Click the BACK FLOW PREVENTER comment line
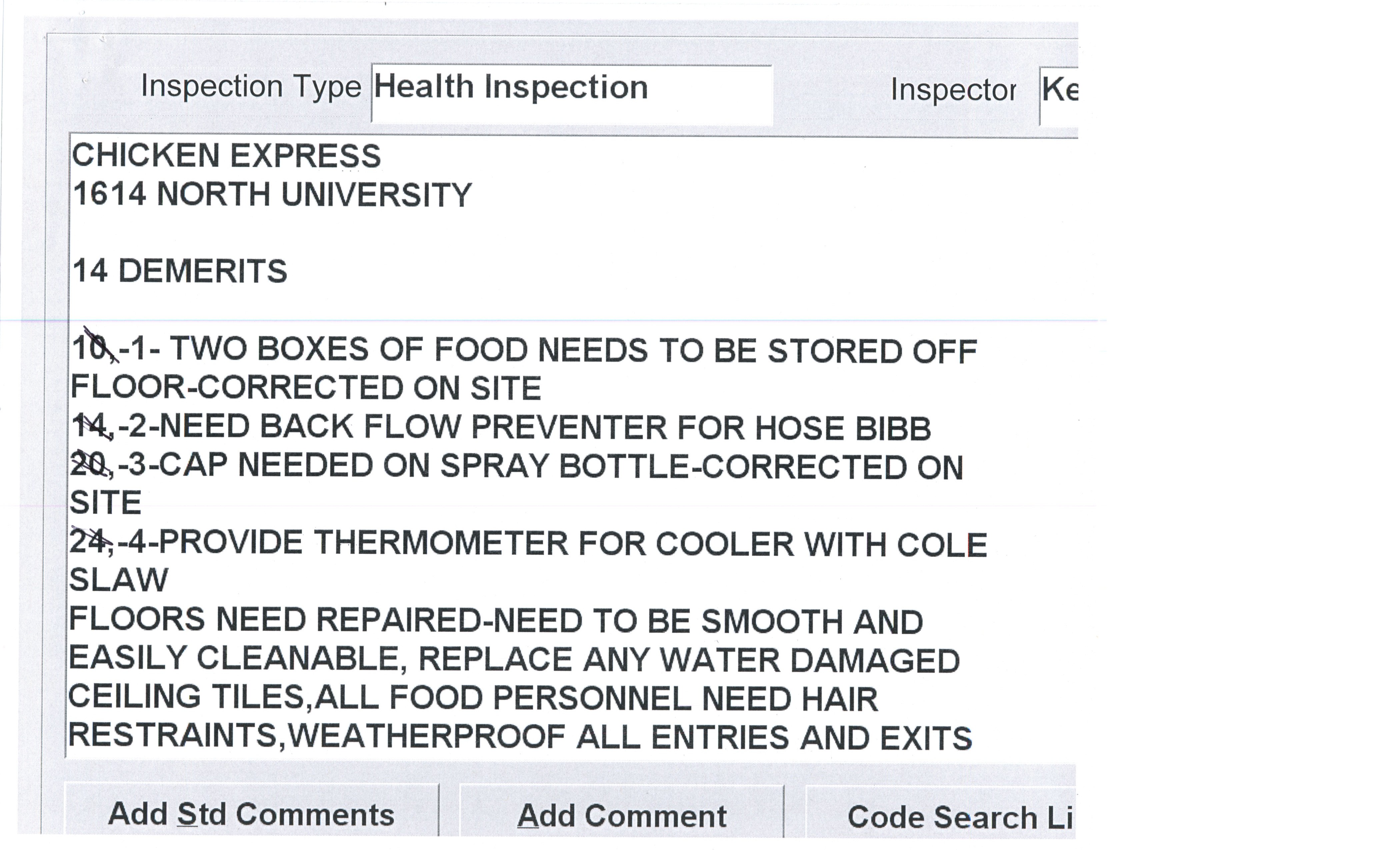This screenshot has height=850, width=1400. click(x=500, y=427)
